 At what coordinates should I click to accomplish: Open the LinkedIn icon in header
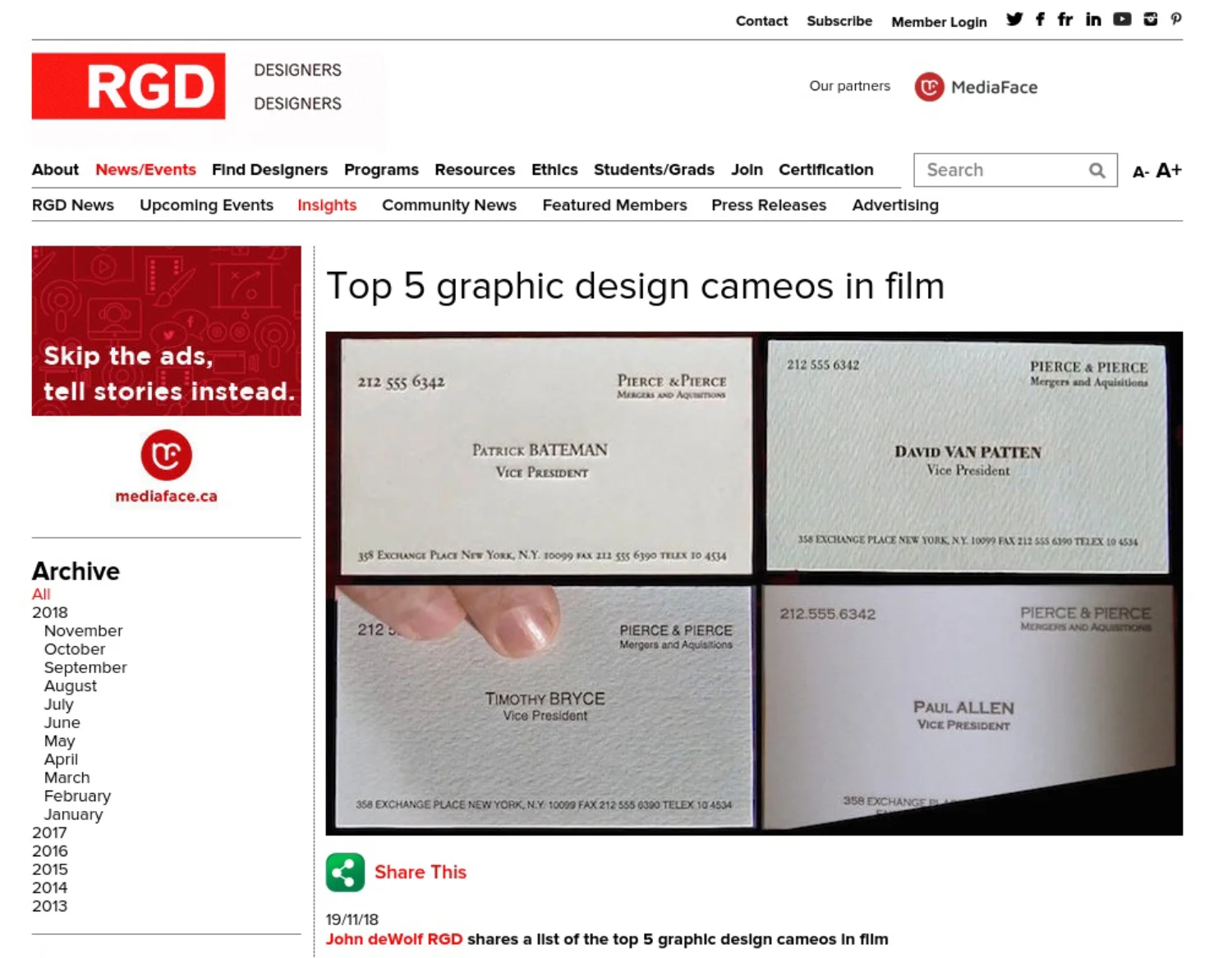point(1093,19)
